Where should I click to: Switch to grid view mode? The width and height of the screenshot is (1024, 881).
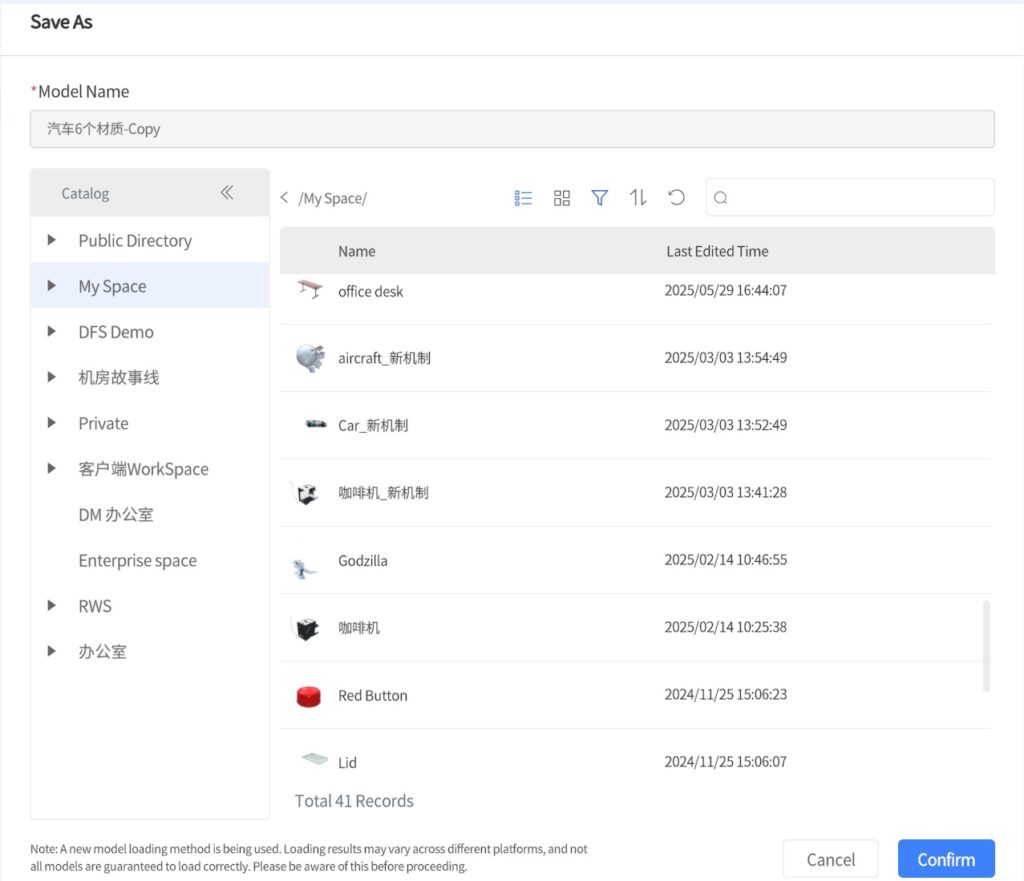click(561, 197)
